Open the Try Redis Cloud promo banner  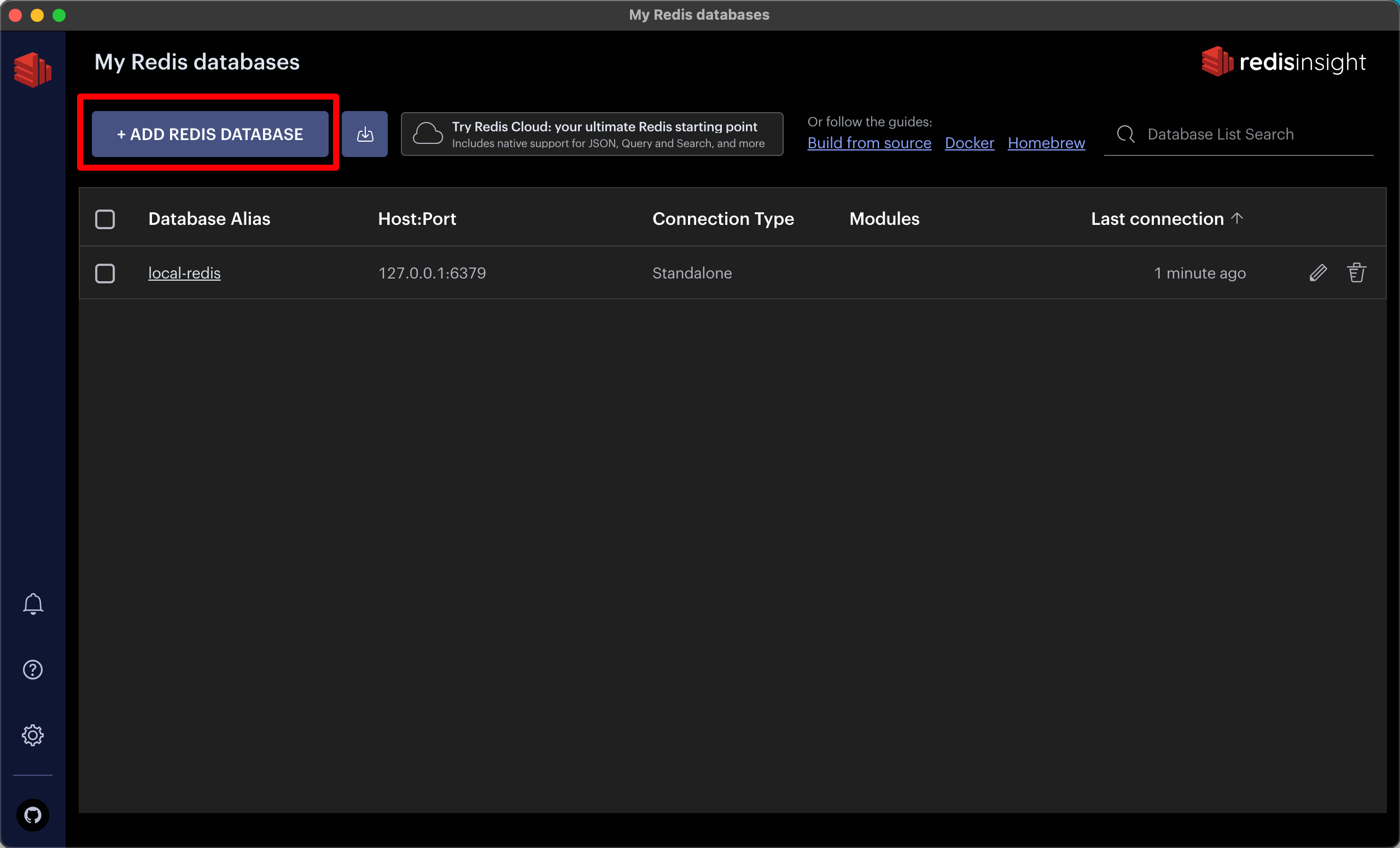pos(592,134)
